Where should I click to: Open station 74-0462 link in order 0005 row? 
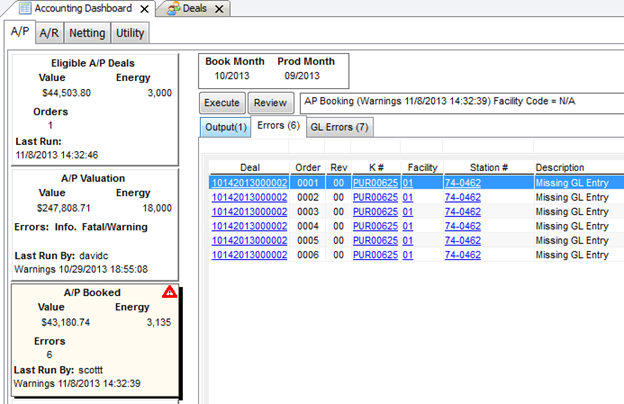(462, 241)
